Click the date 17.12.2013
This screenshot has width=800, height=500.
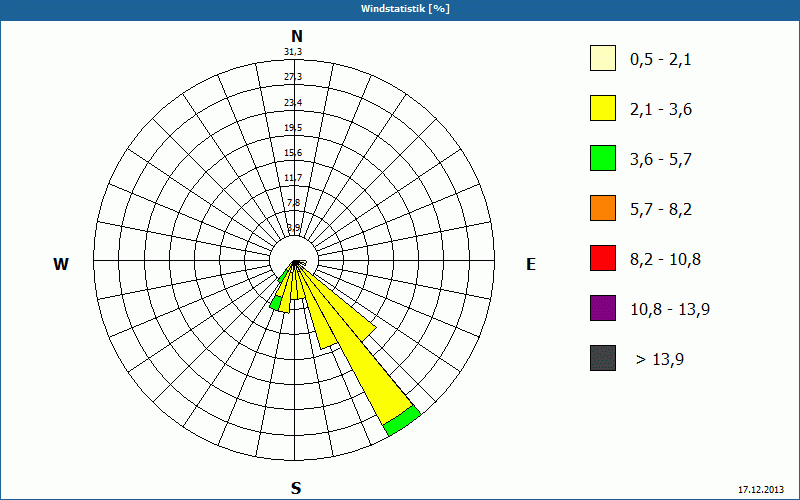point(760,489)
